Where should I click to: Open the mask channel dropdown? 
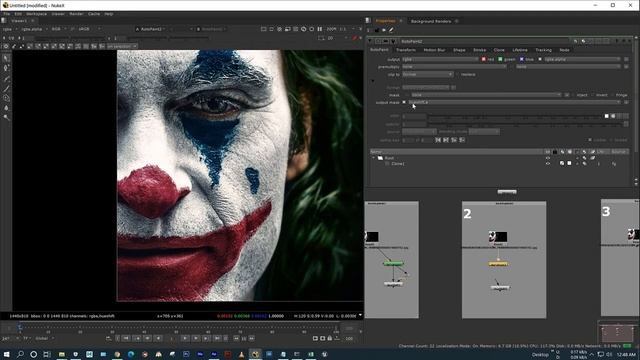click(486, 95)
